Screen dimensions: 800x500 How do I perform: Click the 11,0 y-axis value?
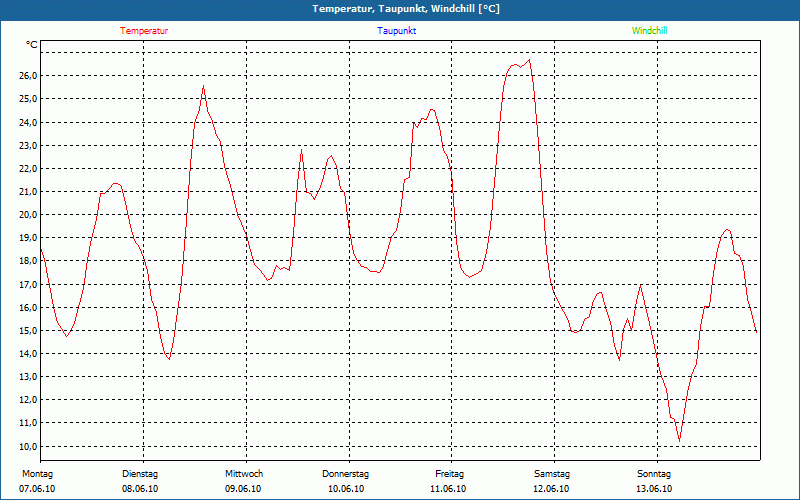coord(29,423)
